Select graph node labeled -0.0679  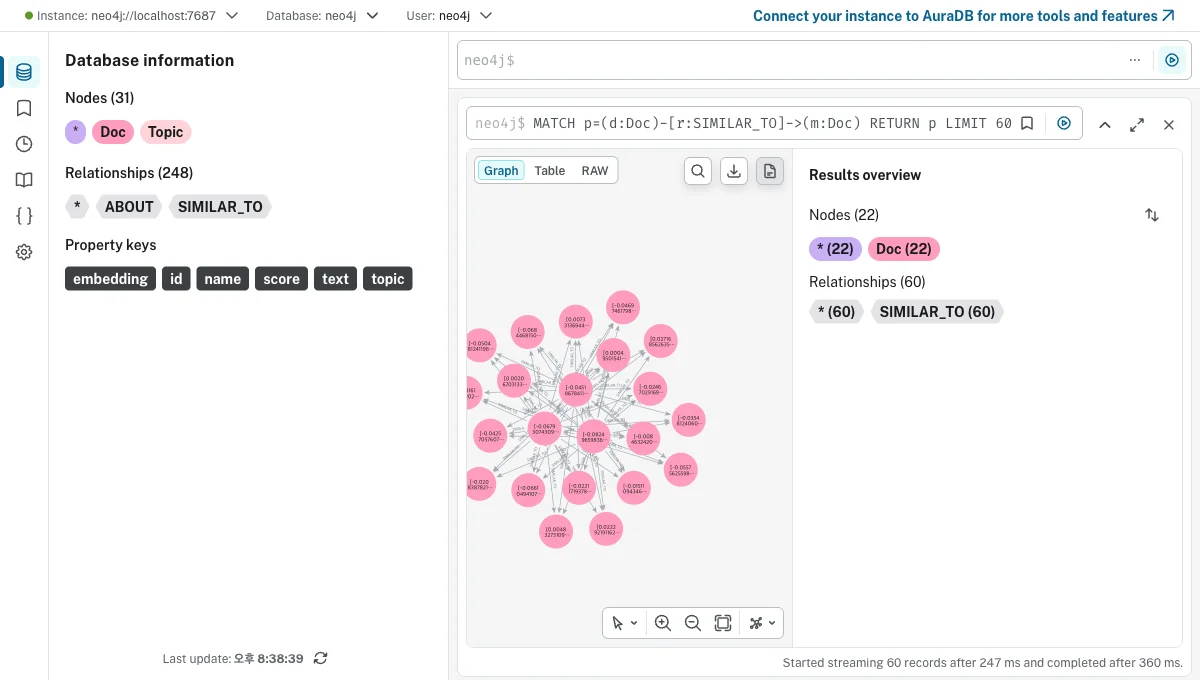[x=544, y=430]
